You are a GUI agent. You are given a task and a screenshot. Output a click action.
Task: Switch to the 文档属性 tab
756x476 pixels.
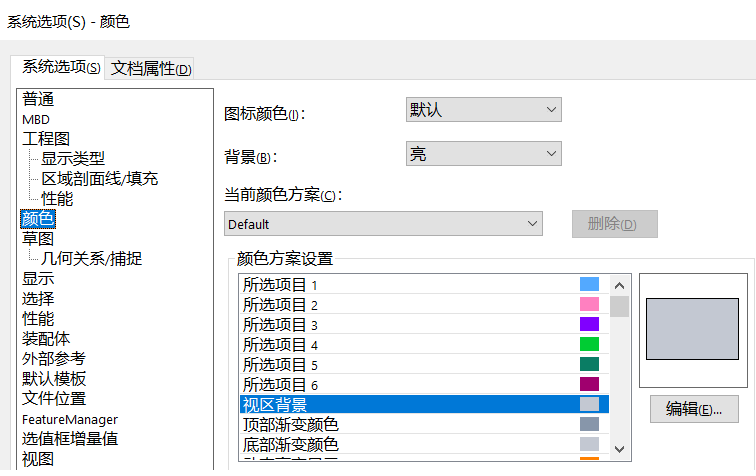[x=151, y=68]
